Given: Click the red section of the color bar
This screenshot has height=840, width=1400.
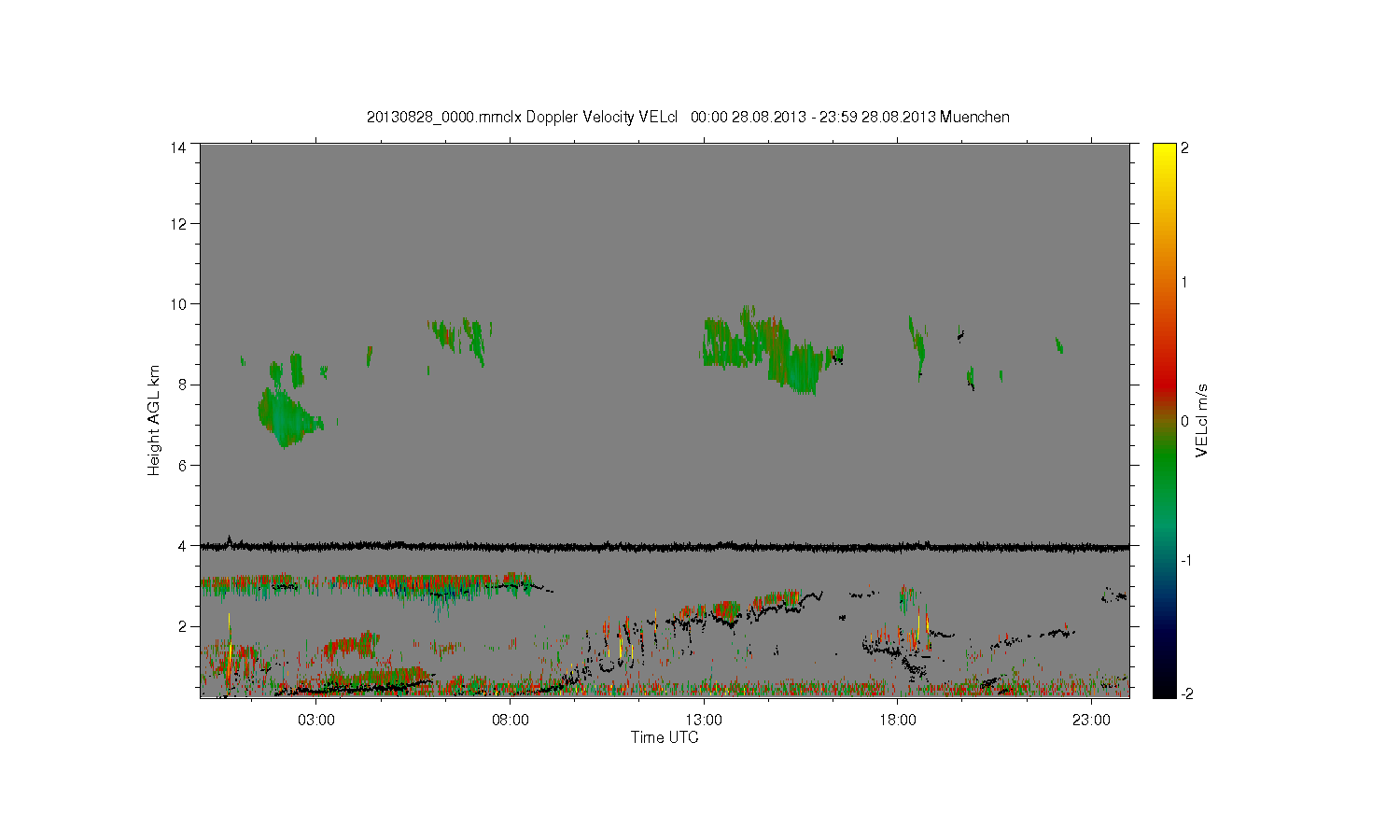Looking at the screenshot, I should click(x=1164, y=373).
